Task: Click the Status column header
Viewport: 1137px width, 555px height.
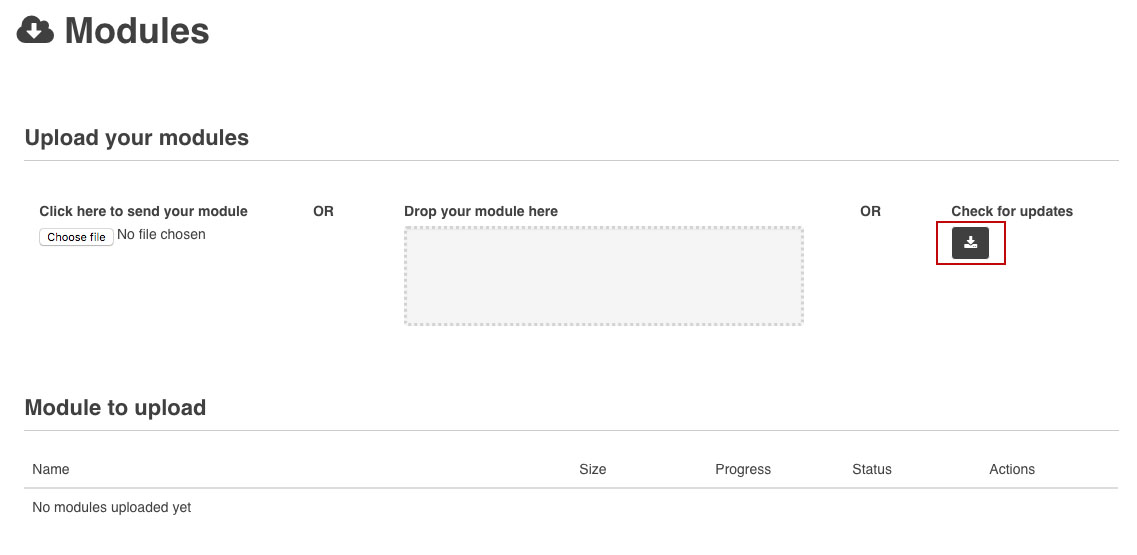Action: (x=871, y=469)
